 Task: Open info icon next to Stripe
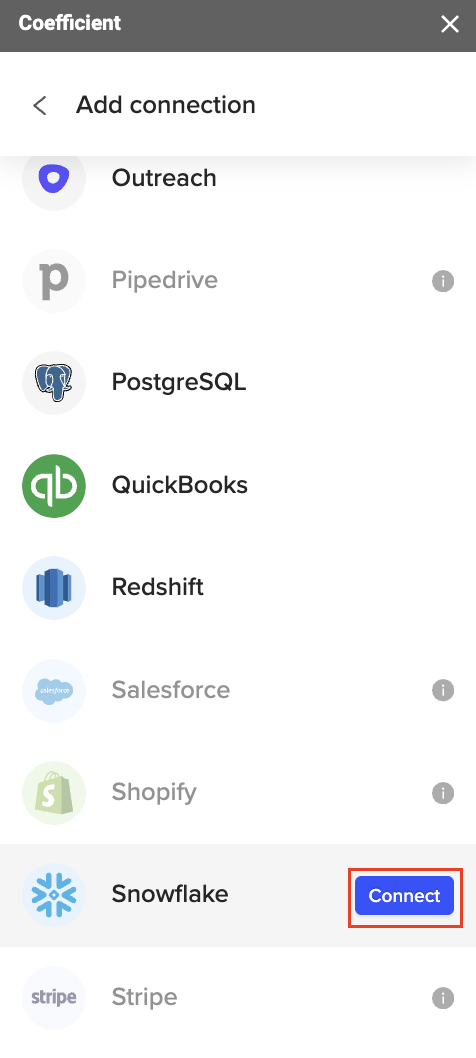(x=443, y=997)
